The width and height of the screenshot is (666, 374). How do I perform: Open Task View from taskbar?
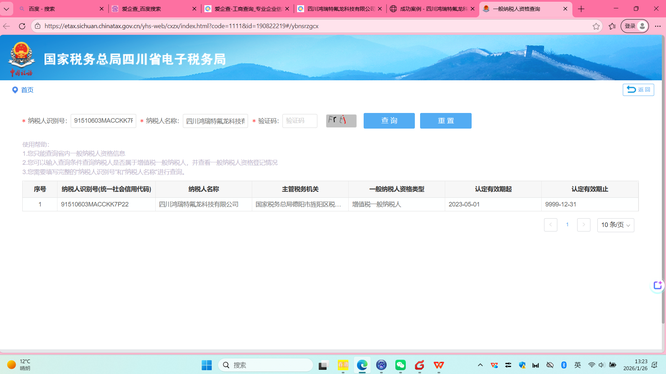(323, 365)
